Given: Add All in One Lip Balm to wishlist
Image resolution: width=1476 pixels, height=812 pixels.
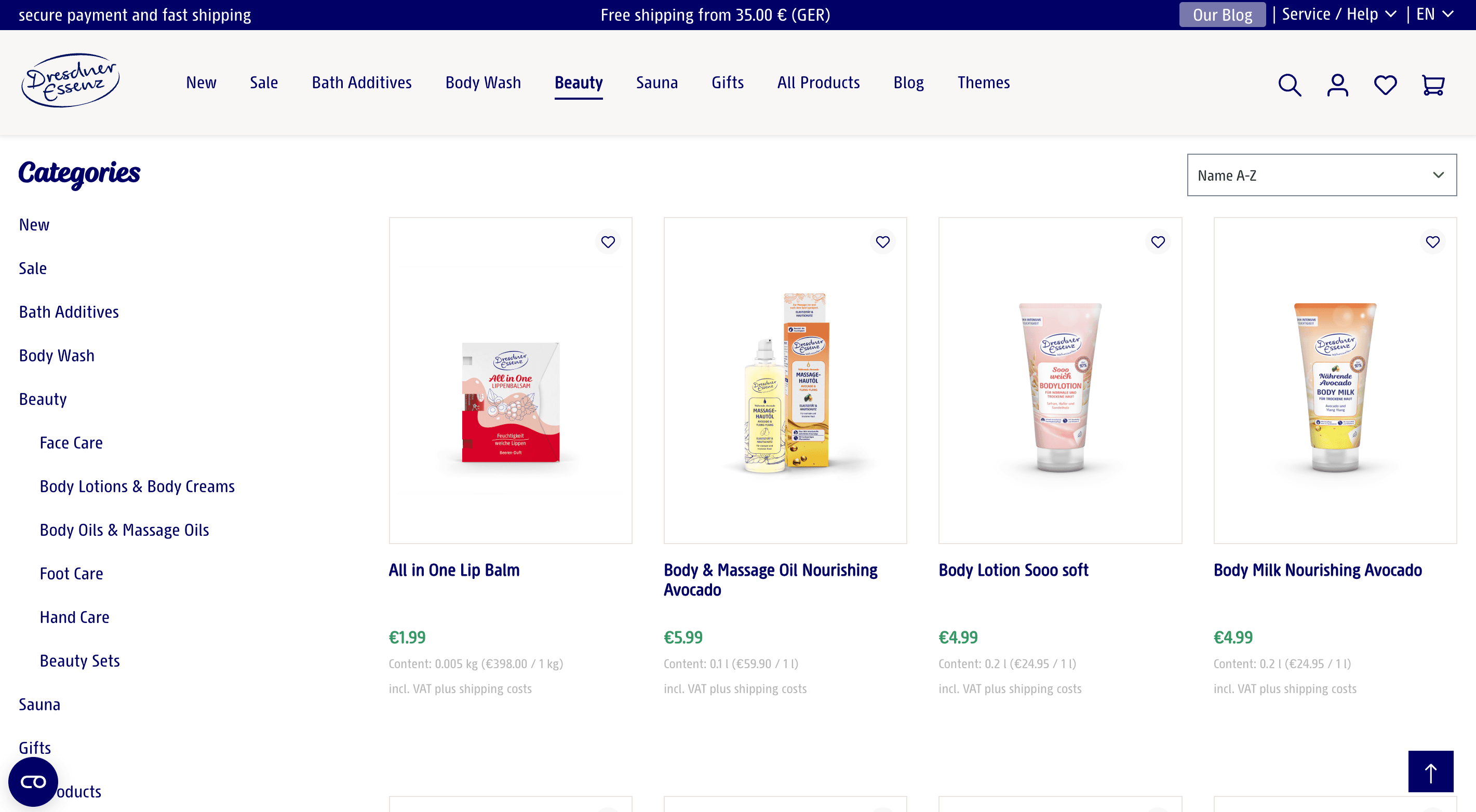Looking at the screenshot, I should pos(608,241).
